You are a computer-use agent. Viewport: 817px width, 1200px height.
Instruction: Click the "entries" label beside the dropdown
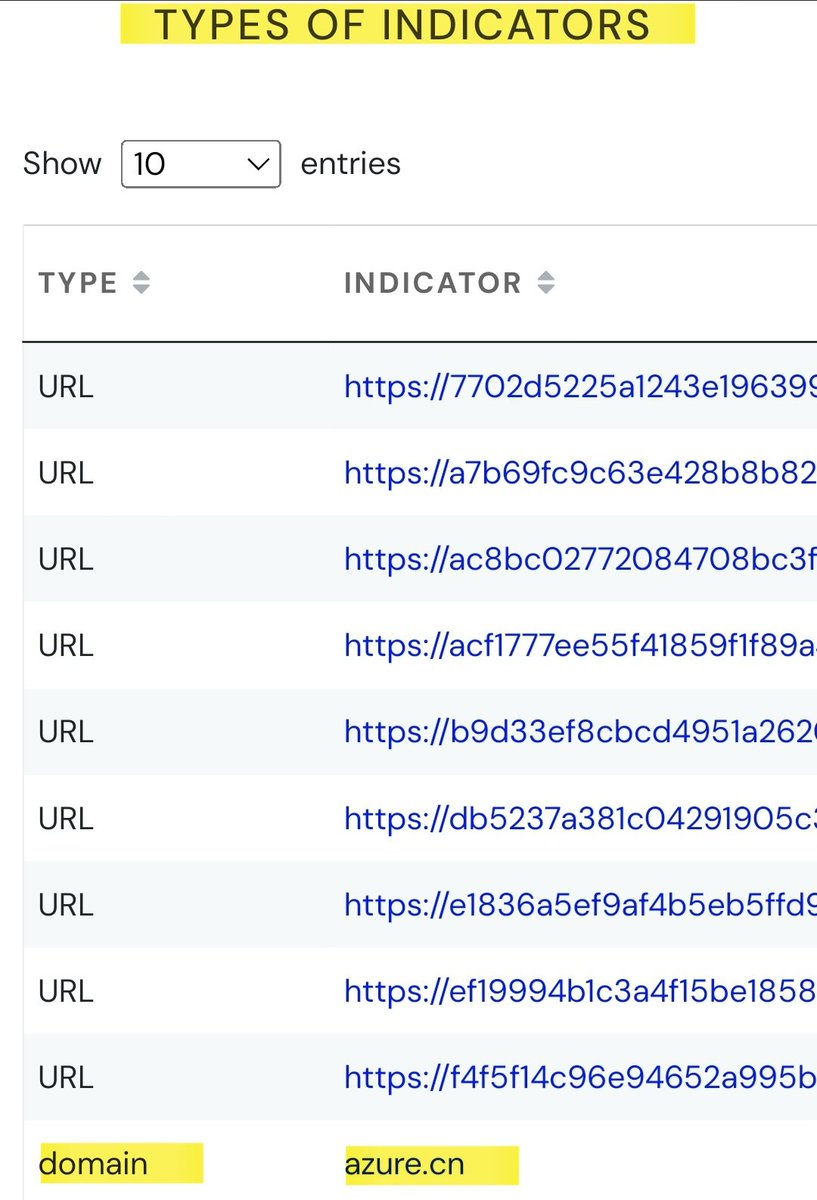coord(350,163)
